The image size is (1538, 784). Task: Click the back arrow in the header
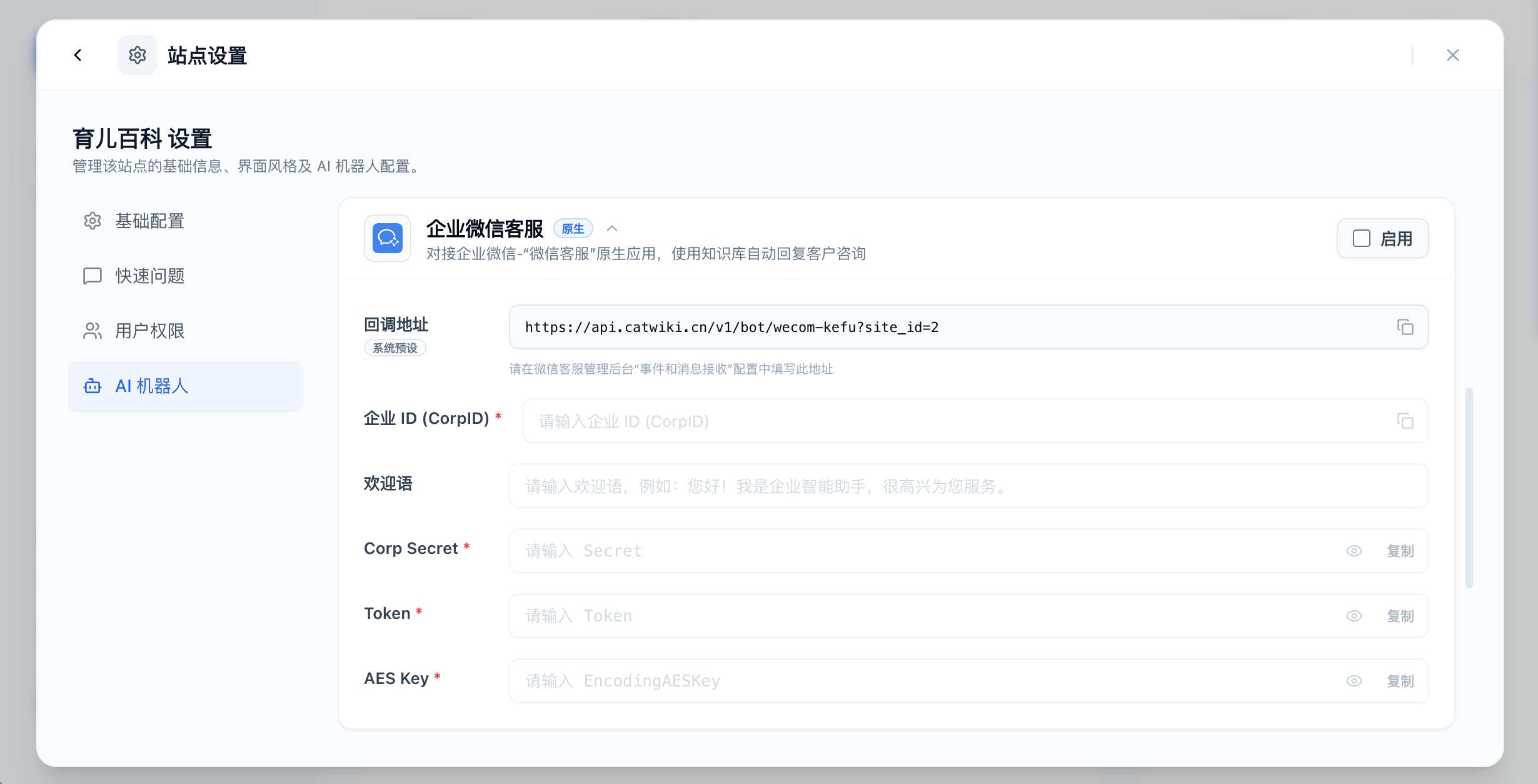[x=78, y=55]
